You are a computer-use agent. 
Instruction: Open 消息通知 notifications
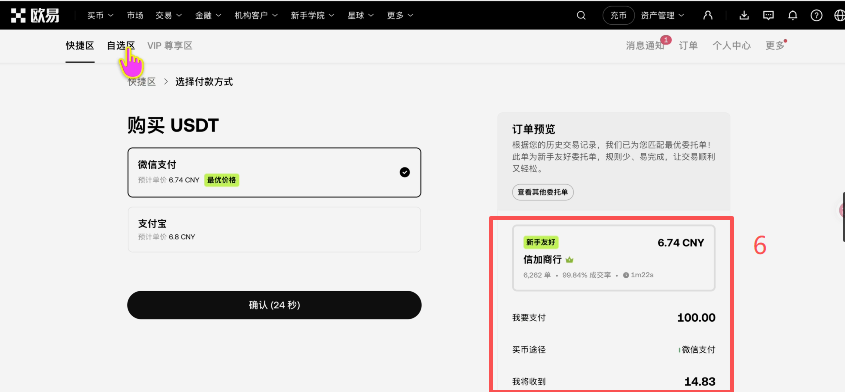point(645,46)
